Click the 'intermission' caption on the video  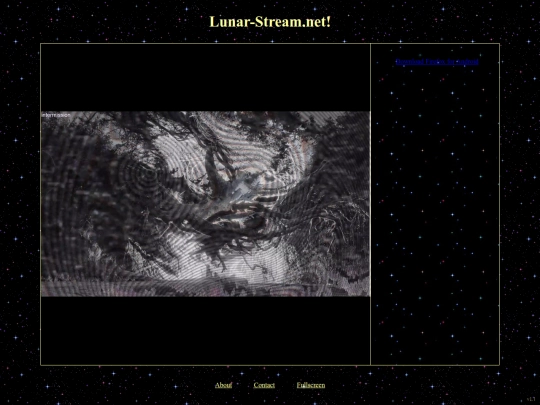pyautogui.click(x=56, y=115)
